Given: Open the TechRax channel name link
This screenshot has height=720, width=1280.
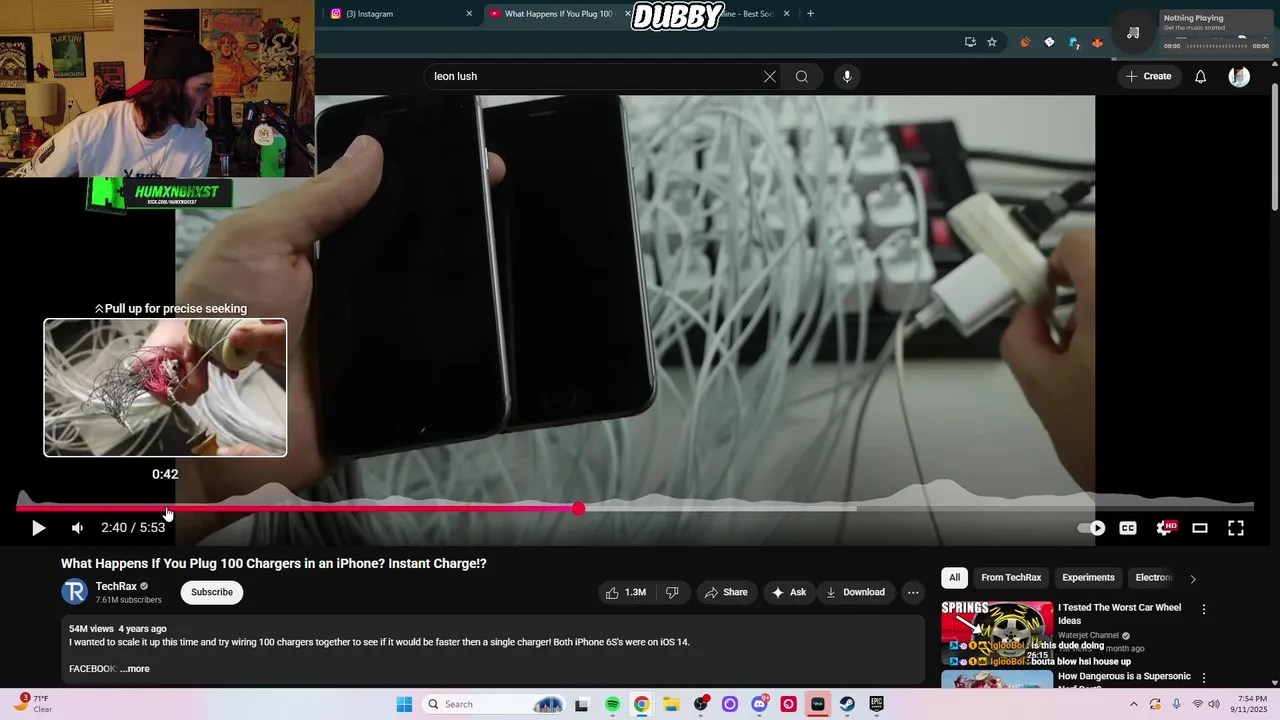Looking at the screenshot, I should pyautogui.click(x=116, y=587).
